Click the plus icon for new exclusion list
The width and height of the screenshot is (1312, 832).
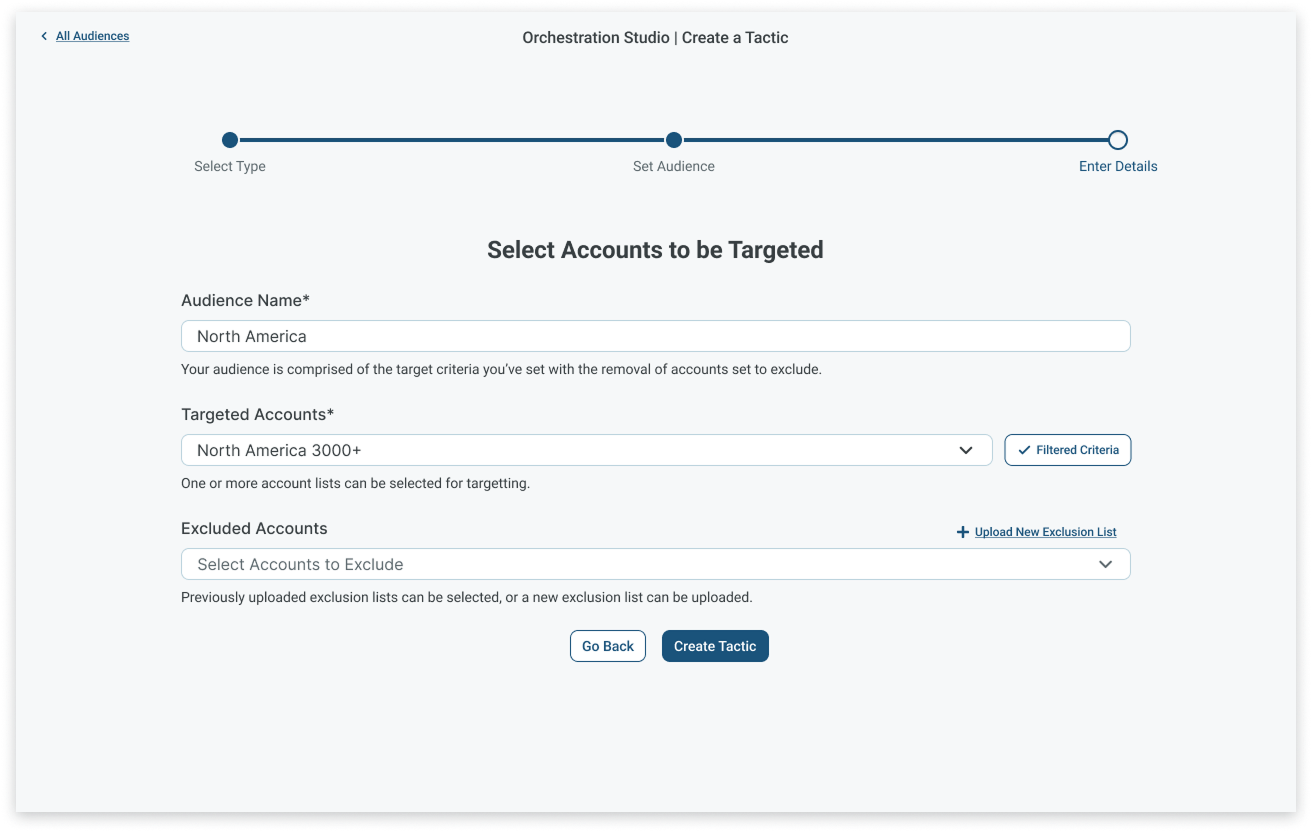pyautogui.click(x=963, y=532)
